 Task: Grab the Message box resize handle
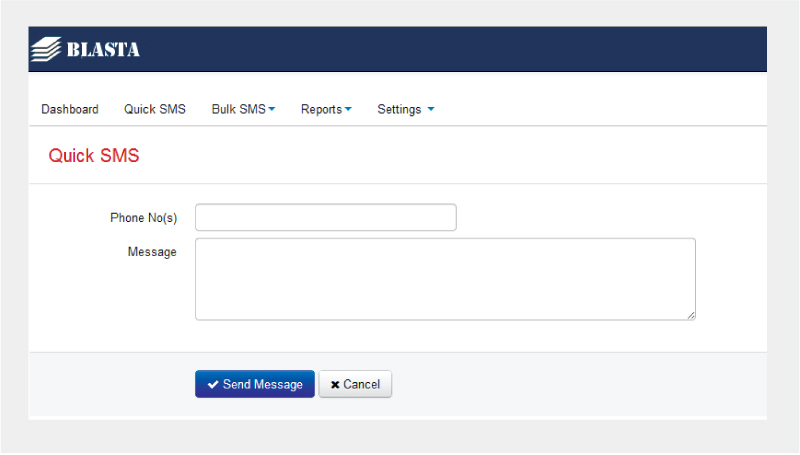[691, 316]
